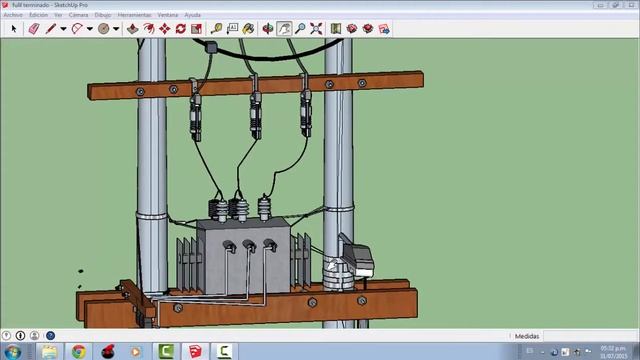Open the Ventana menu

tap(168, 15)
